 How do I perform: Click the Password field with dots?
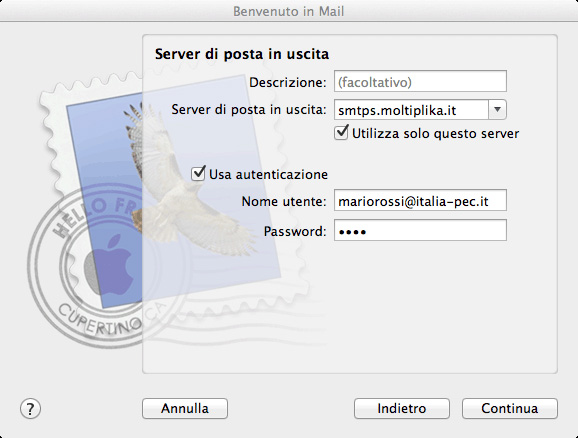tap(420, 230)
